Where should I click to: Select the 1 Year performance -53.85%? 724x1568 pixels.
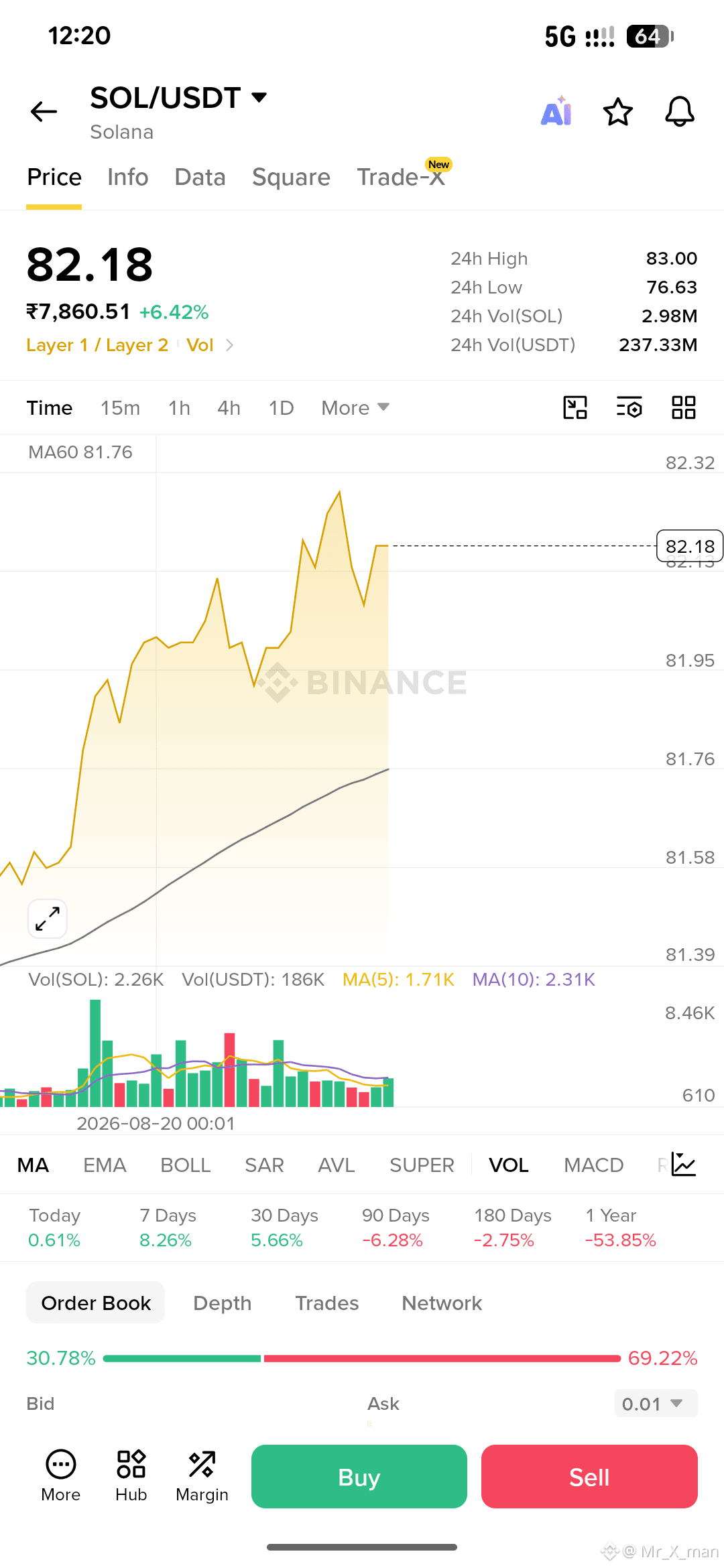point(621,1228)
